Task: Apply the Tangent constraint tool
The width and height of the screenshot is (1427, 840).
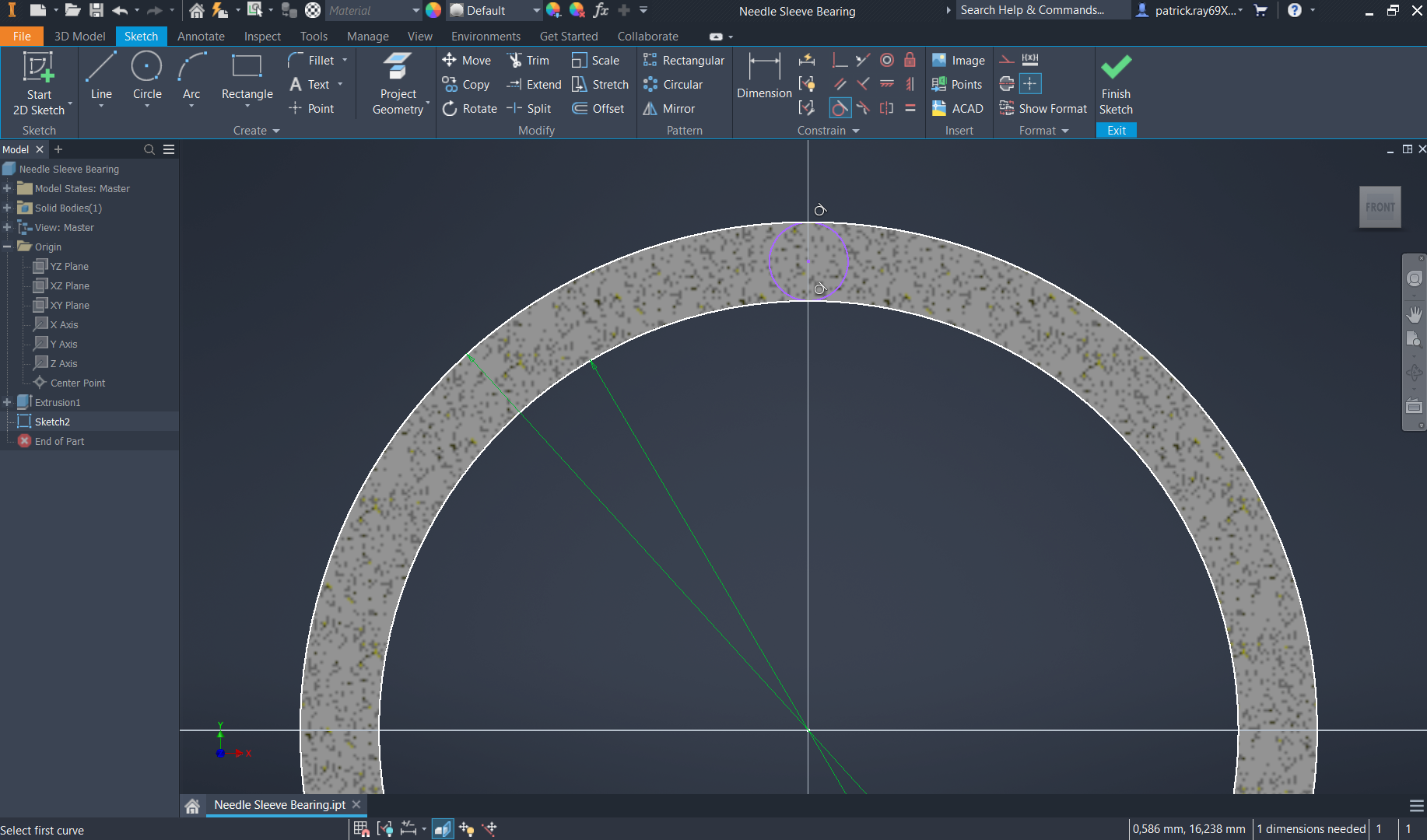Action: pyautogui.click(x=840, y=108)
